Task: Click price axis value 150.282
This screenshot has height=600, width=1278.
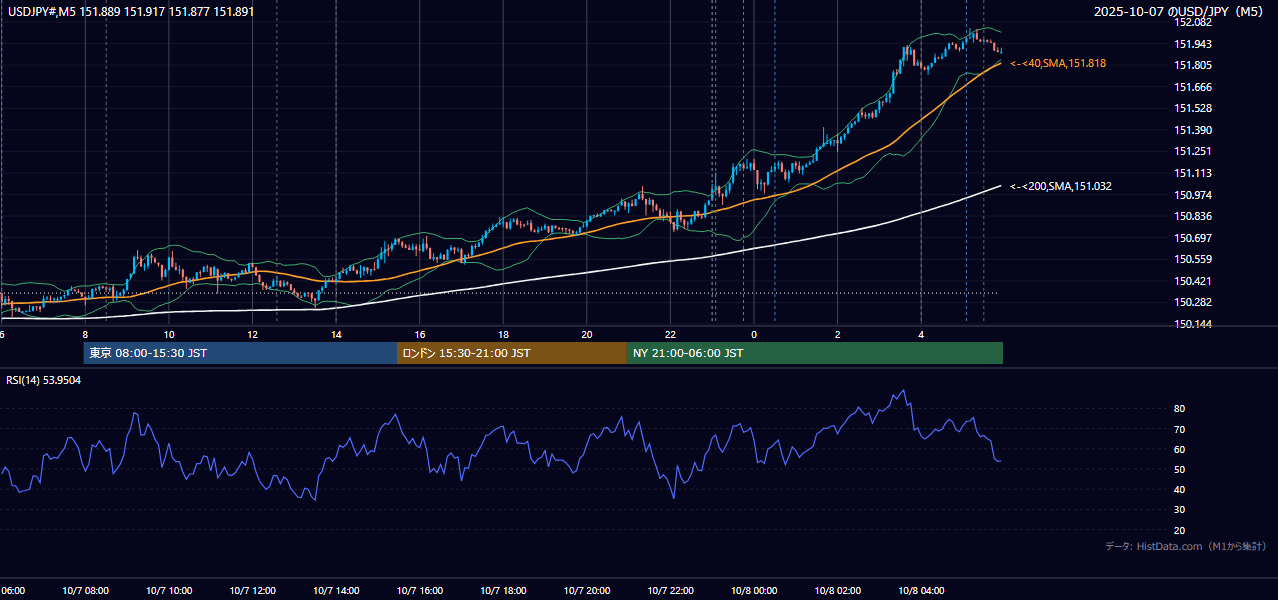Action: click(1193, 303)
